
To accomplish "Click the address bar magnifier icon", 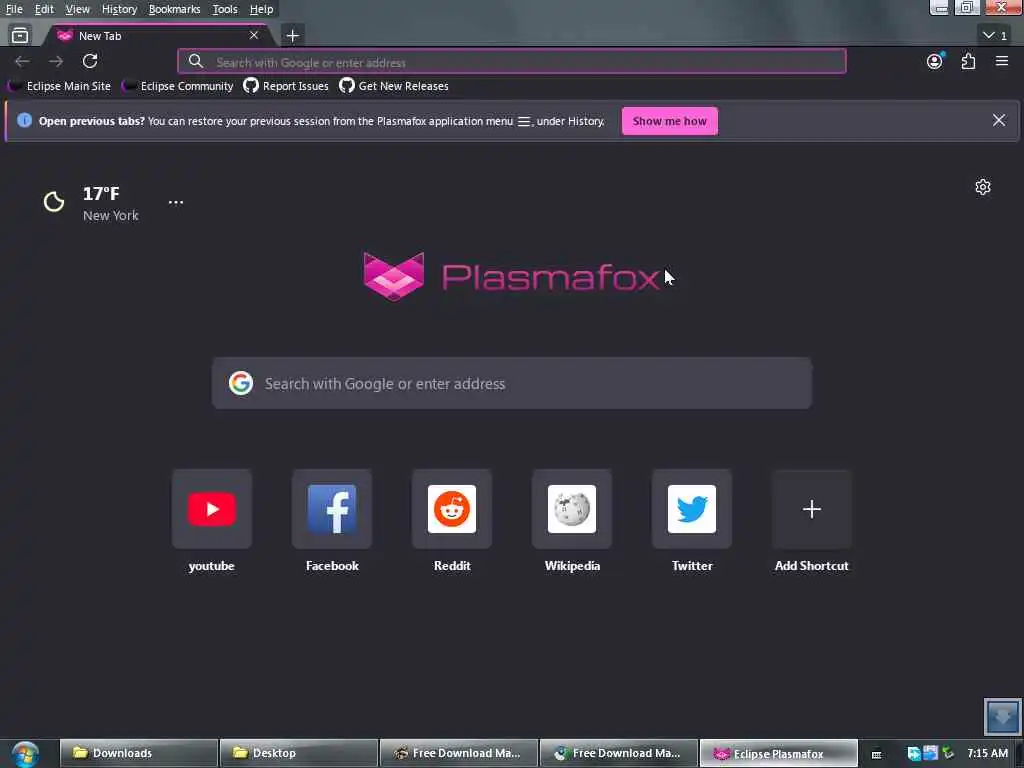I will point(195,62).
